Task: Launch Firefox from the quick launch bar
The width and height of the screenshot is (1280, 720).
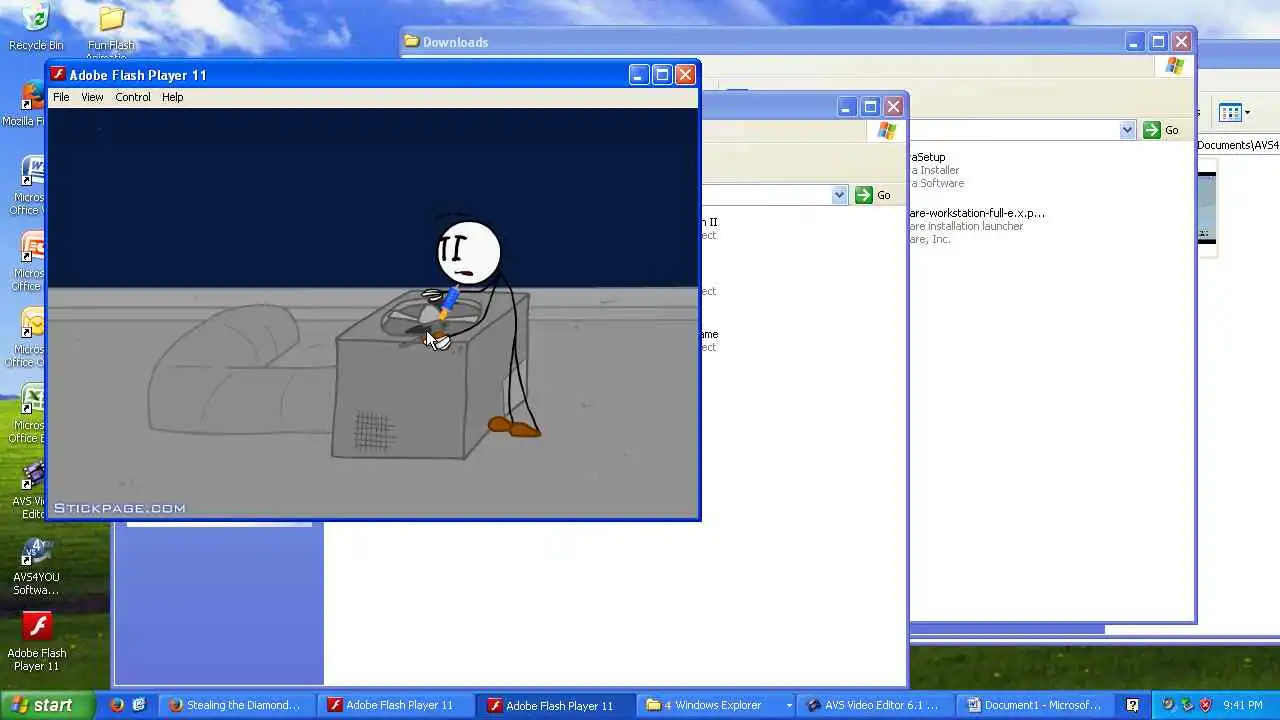Action: click(117, 705)
